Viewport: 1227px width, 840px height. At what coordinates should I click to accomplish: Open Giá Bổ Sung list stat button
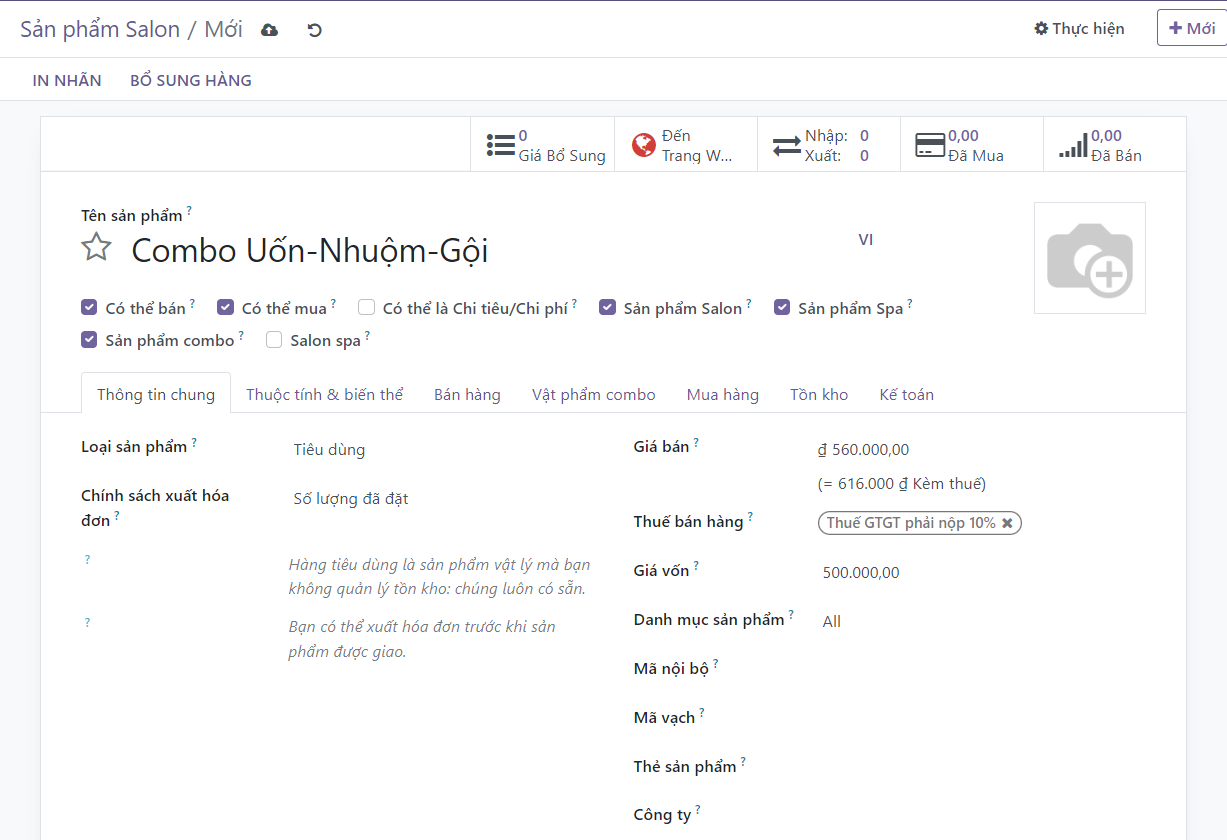[x=545, y=145]
